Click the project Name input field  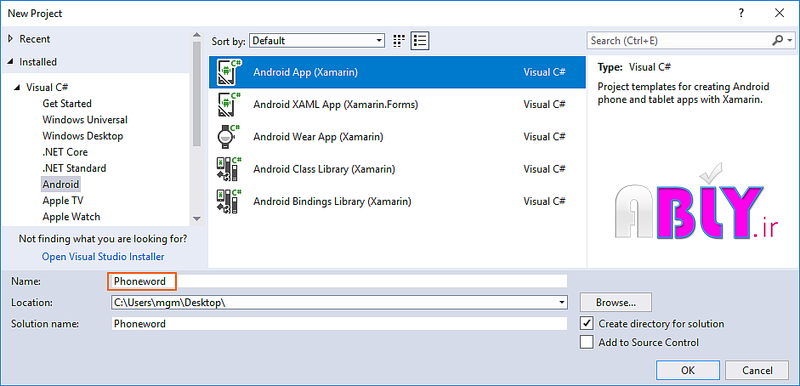point(339,281)
